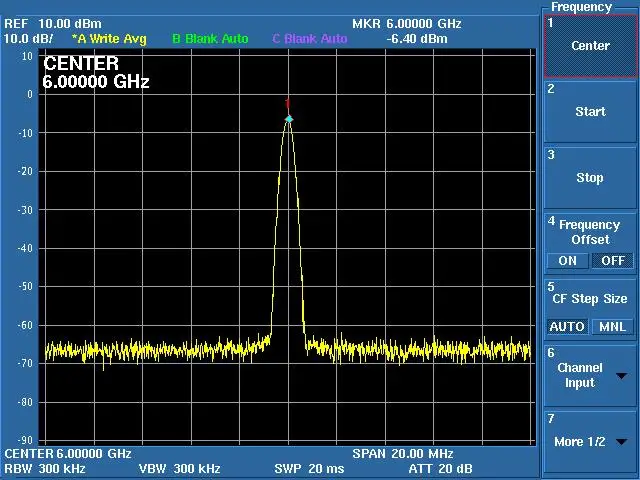This screenshot has height=480, width=640.
Task: Click the MKR 6.00000 GHz readout
Action: coord(407,24)
